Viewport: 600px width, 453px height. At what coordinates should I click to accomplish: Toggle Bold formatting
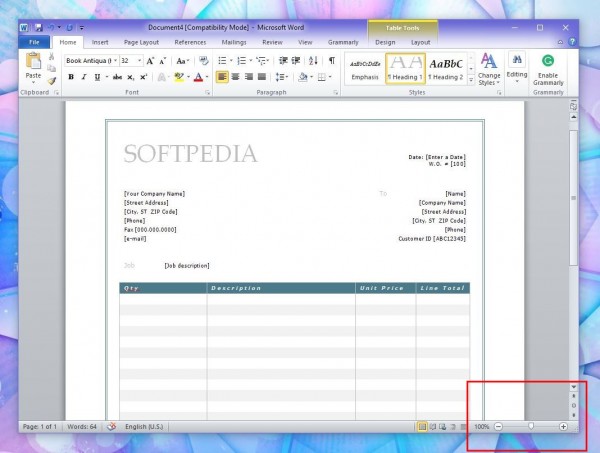[71, 77]
